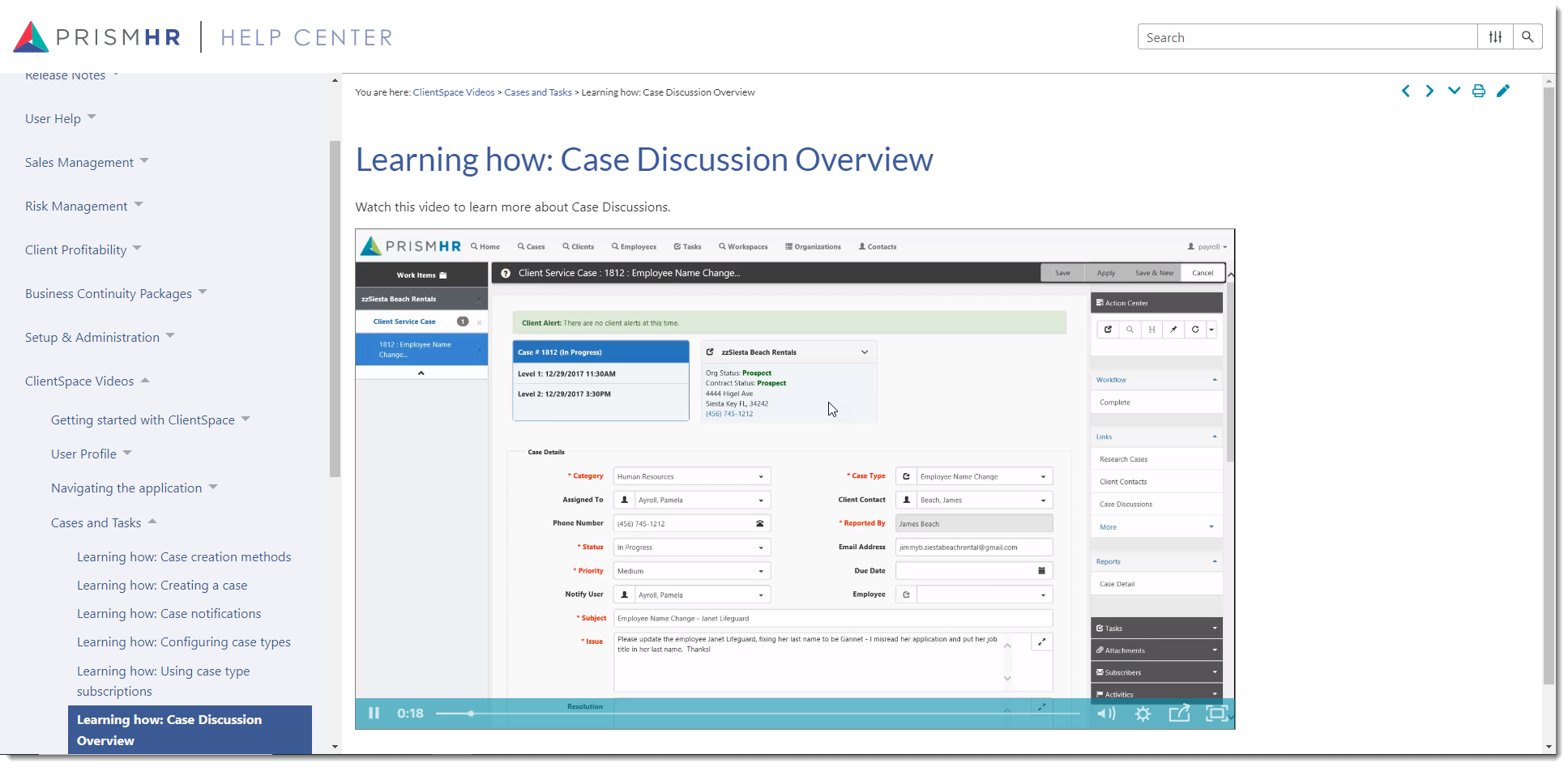The height and width of the screenshot is (767, 1568).
Task: Open Learning how: Case creation methods
Action: (x=184, y=557)
